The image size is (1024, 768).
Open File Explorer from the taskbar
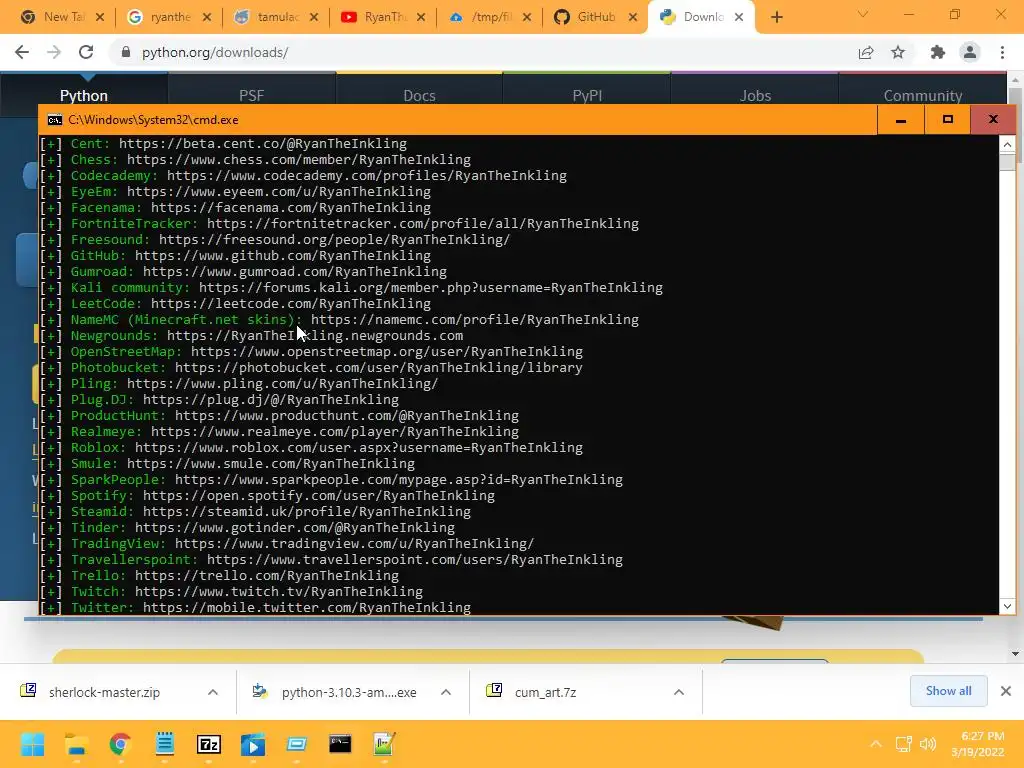click(x=76, y=744)
